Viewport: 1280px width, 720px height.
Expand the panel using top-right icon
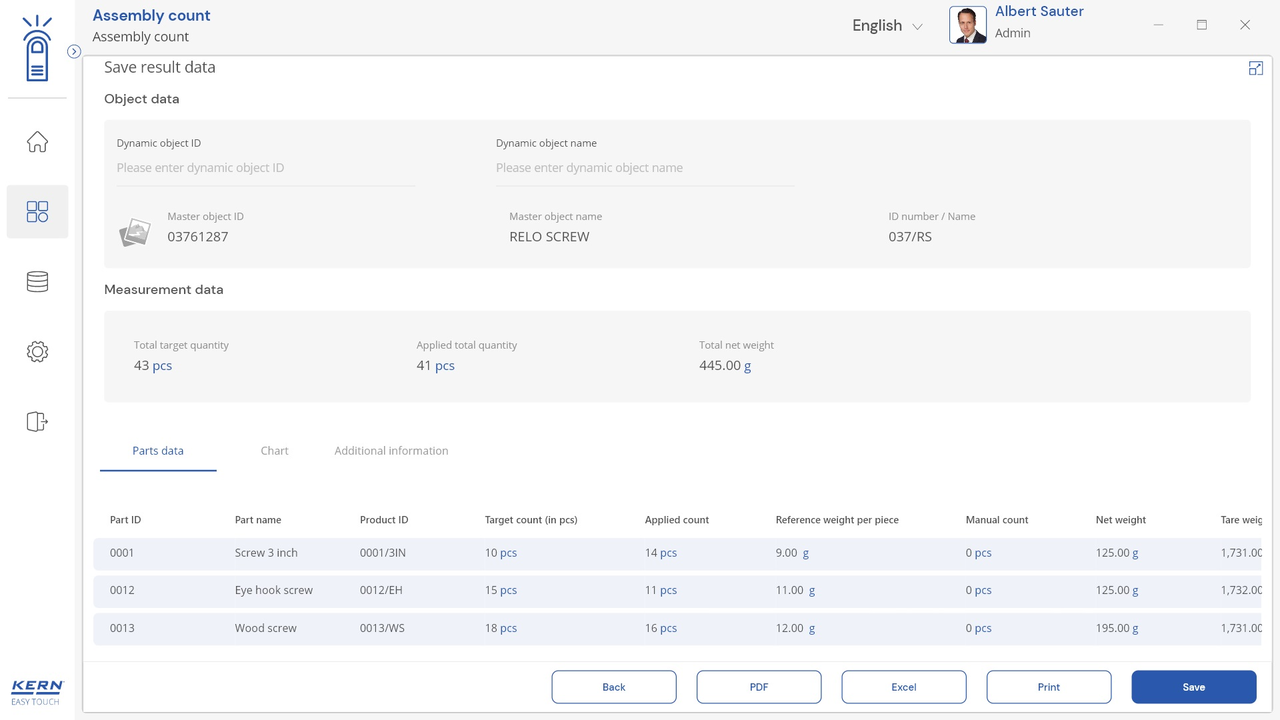(1256, 68)
